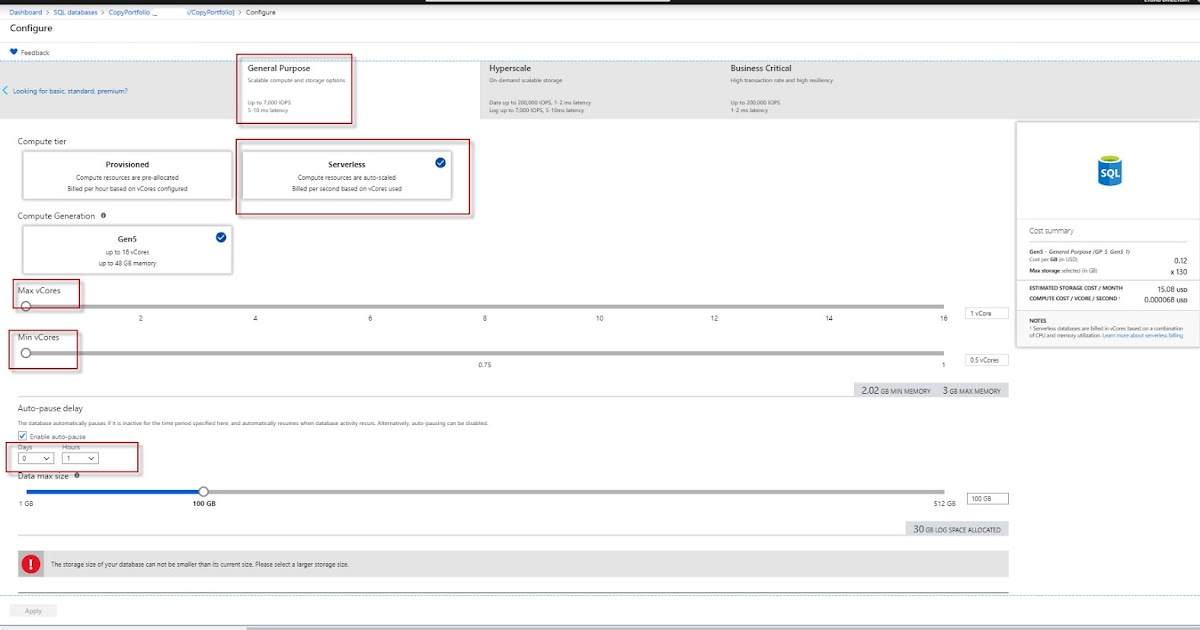The image size is (1200, 630).
Task: Click the Apply button
Action: 33,610
